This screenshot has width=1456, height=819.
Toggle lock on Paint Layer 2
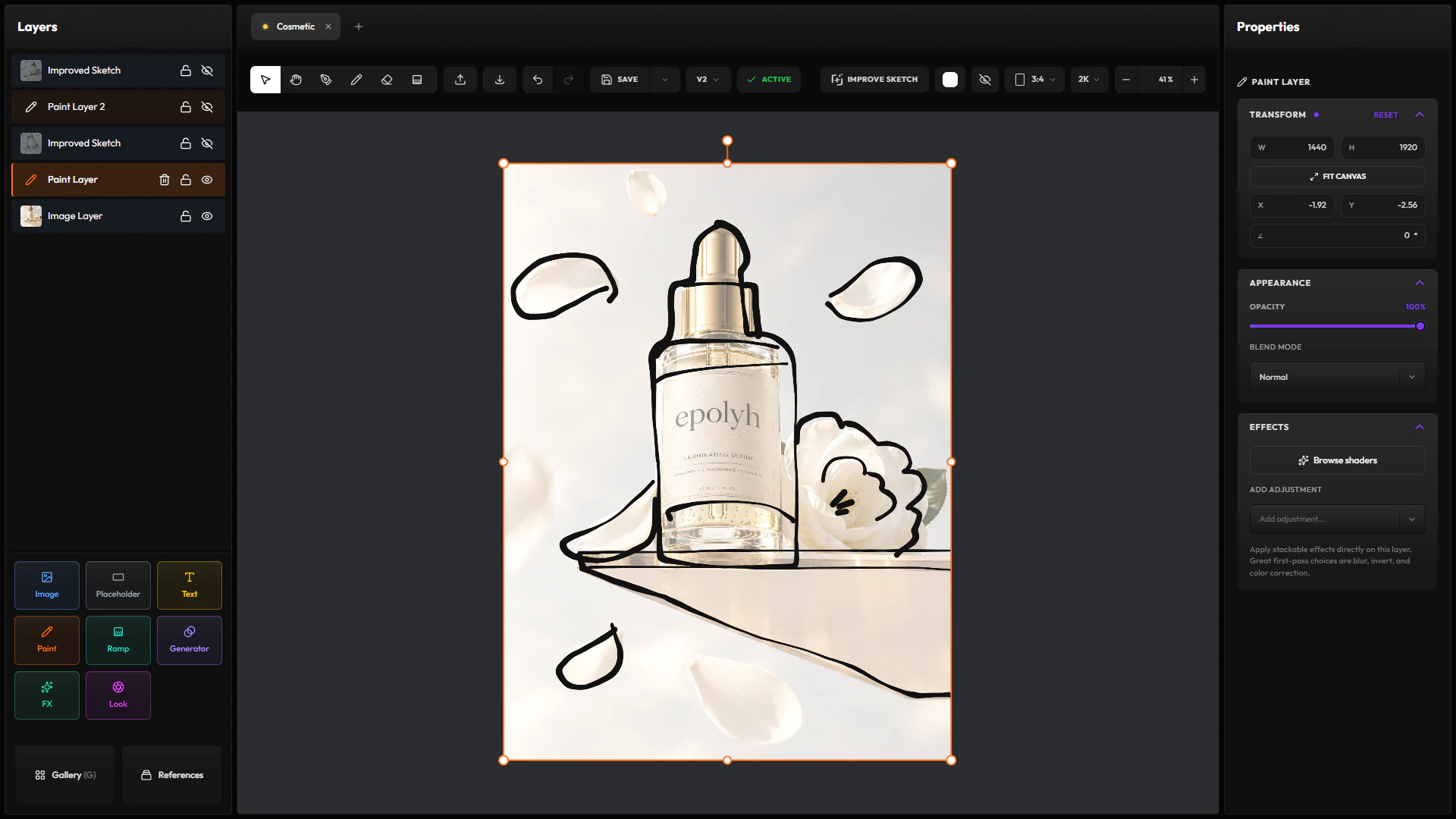186,107
